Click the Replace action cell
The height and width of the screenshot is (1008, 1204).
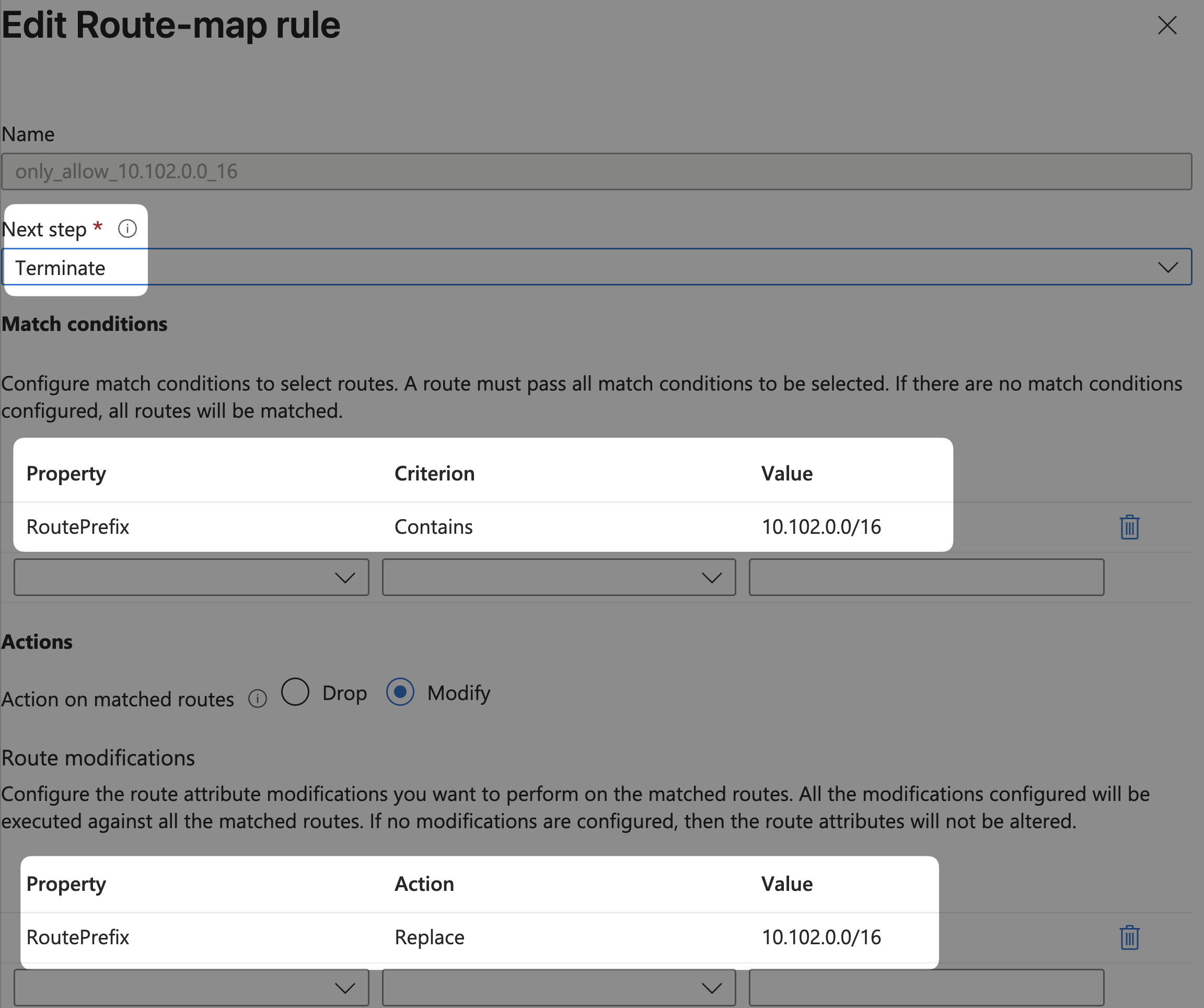pyautogui.click(x=430, y=937)
